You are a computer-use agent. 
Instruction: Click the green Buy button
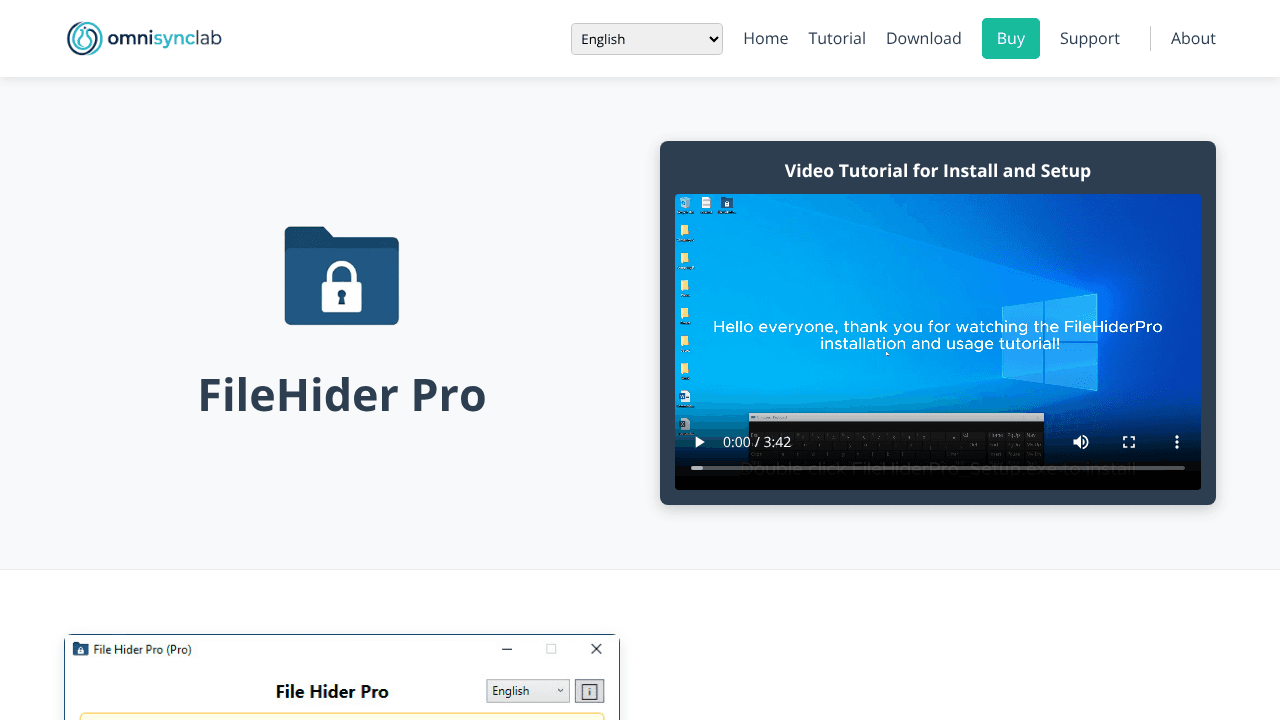pyautogui.click(x=1011, y=38)
